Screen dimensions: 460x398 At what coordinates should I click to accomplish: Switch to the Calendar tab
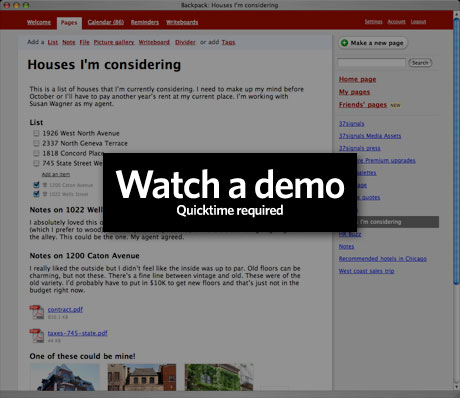pyautogui.click(x=106, y=22)
